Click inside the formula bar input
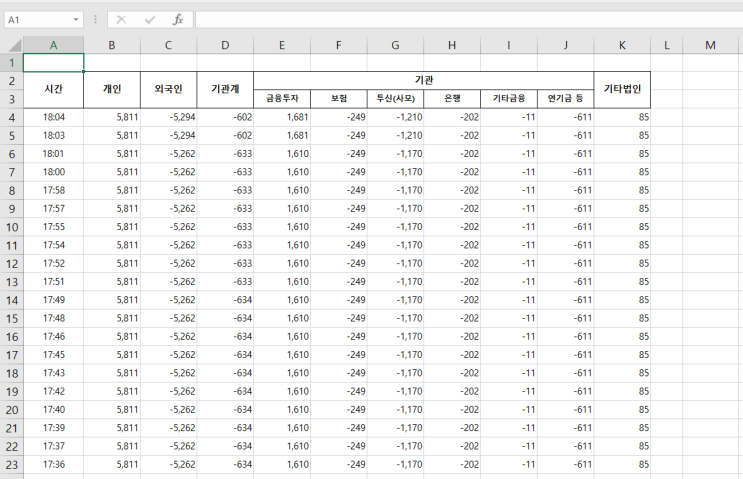Viewport: 743px width, 479px height. (469, 19)
